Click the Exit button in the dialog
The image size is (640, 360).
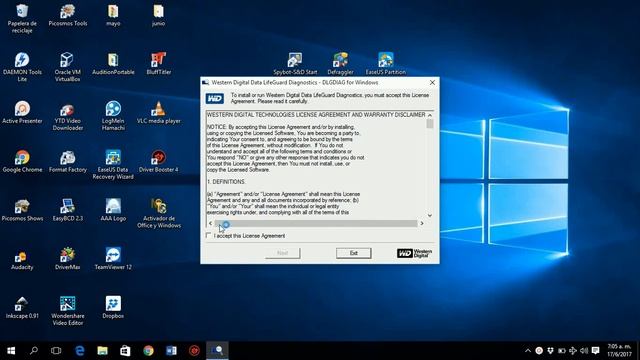(x=353, y=253)
